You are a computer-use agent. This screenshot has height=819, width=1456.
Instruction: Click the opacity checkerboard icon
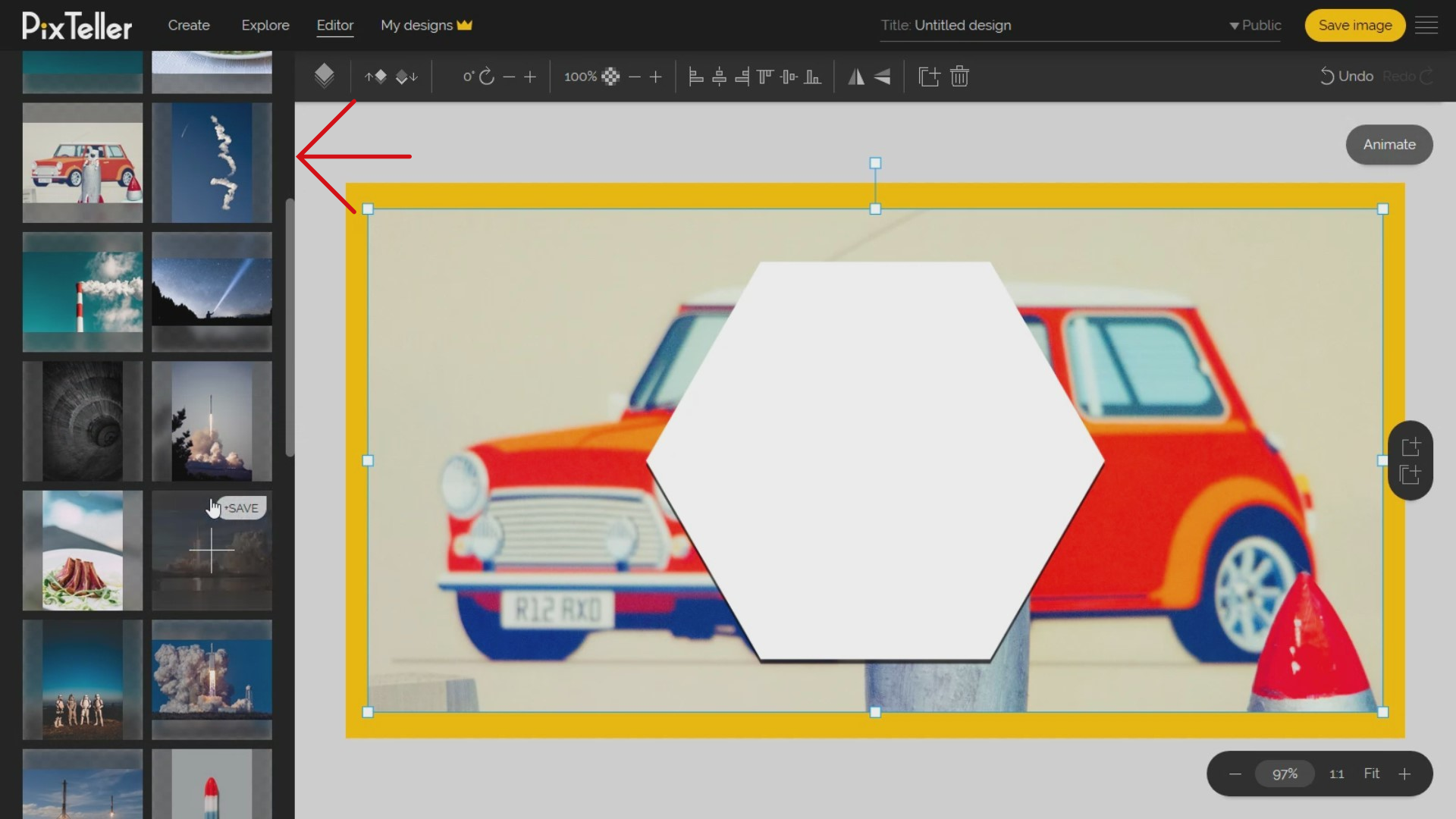point(610,77)
